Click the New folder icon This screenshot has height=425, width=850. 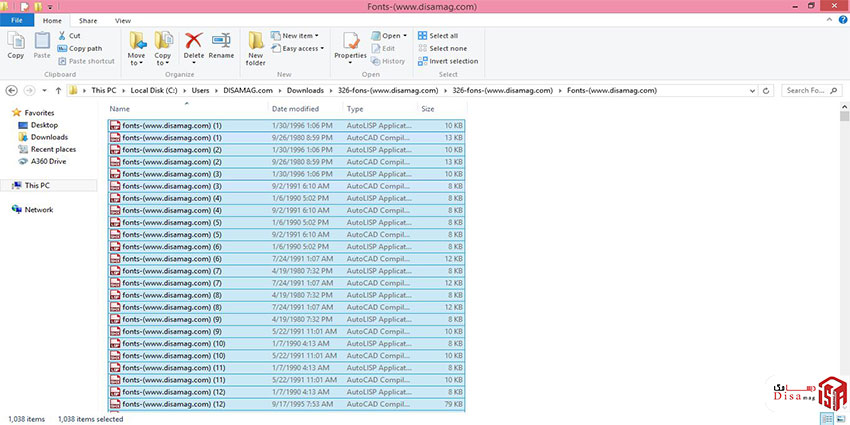coord(256,45)
